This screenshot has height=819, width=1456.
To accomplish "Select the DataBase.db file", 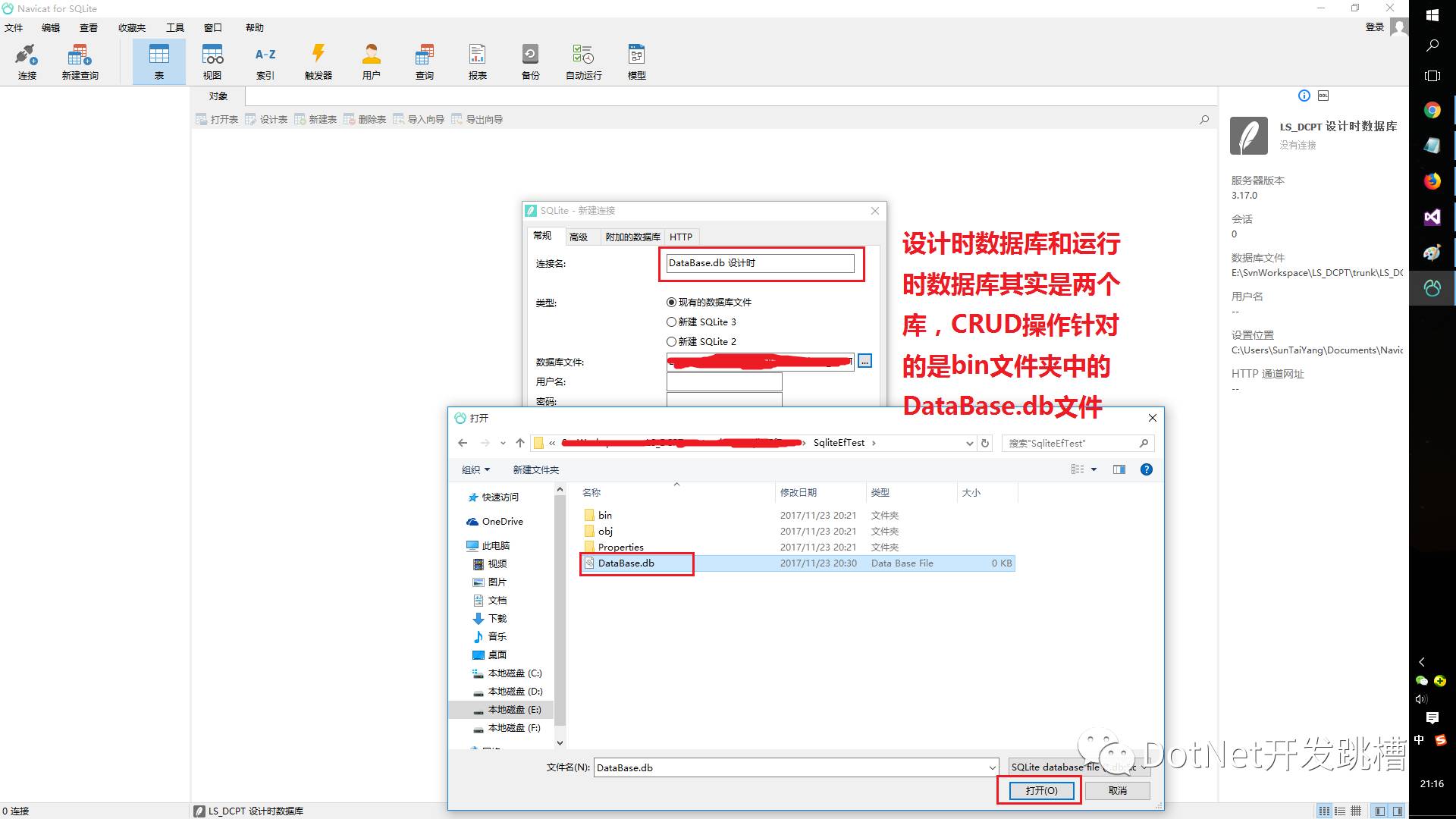I will pos(626,563).
